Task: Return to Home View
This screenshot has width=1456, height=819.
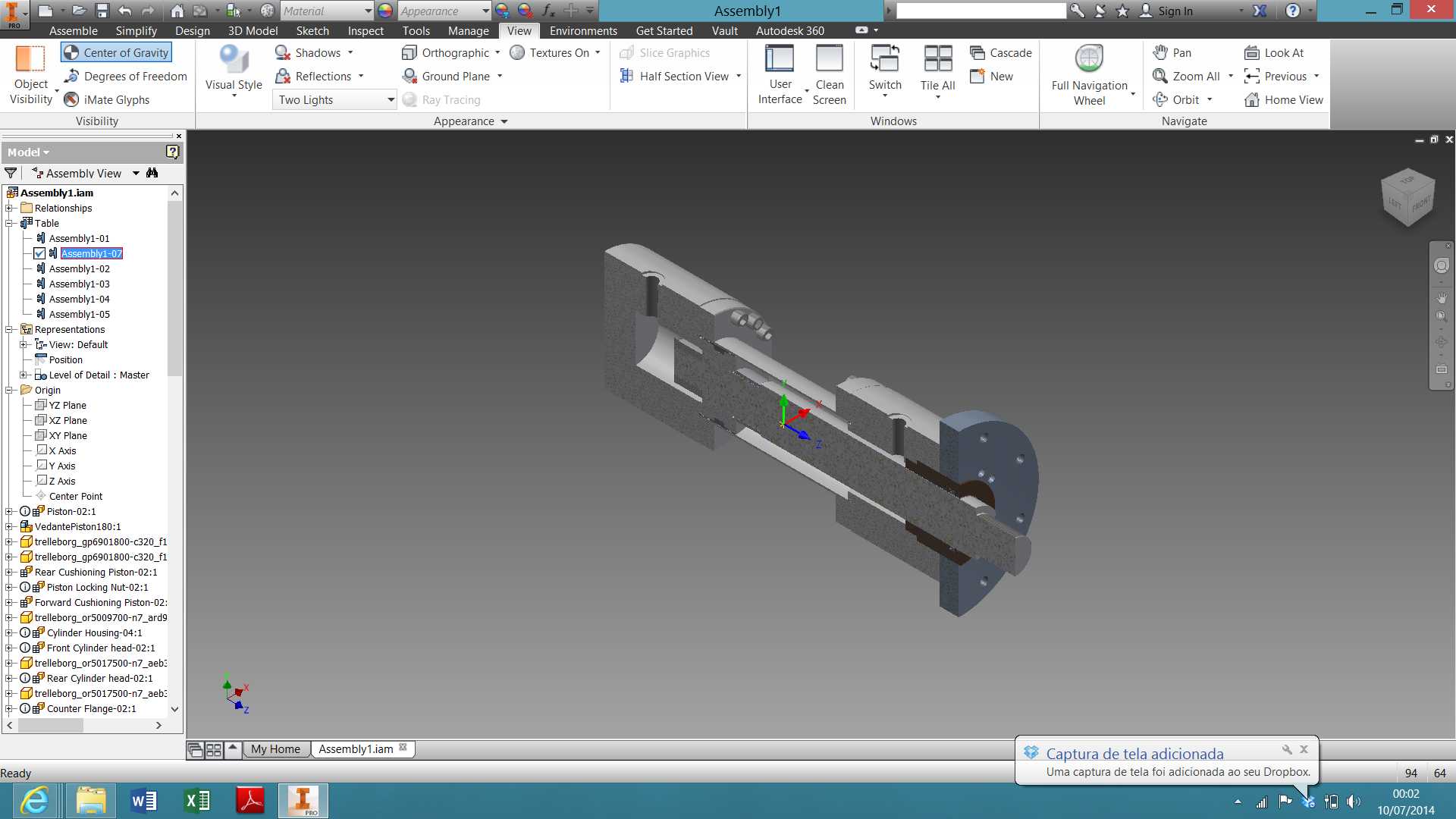Action: click(1284, 99)
